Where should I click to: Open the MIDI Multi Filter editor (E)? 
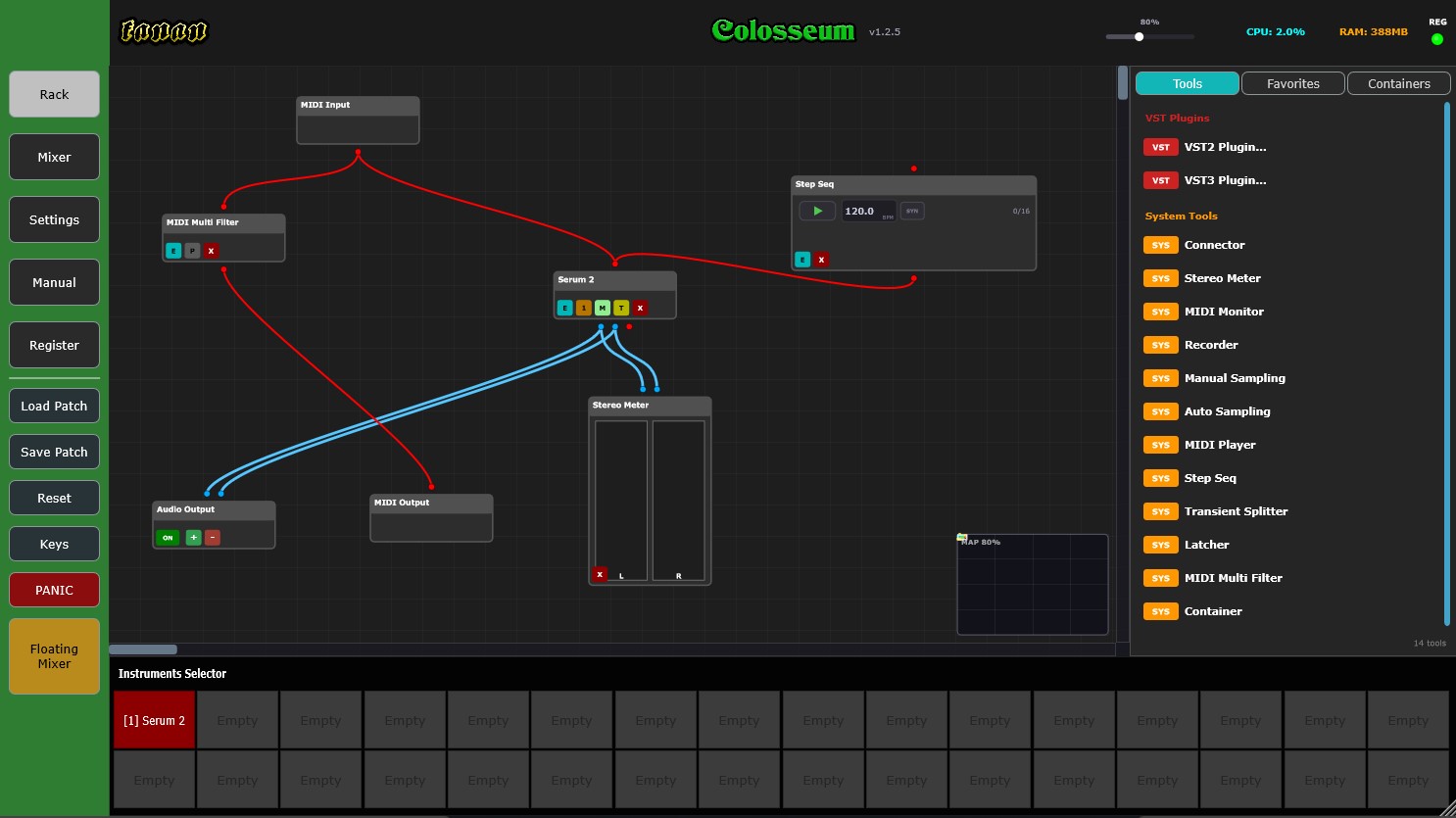[173, 251]
